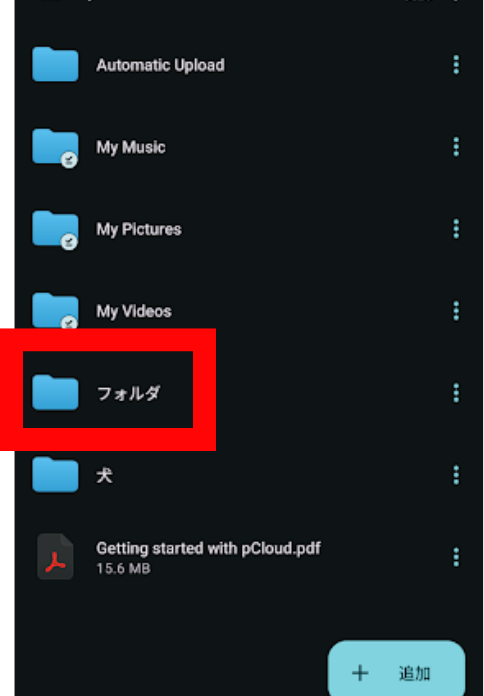Open more options for My Music
Screen dimensions: 484x696
pos(456,147)
